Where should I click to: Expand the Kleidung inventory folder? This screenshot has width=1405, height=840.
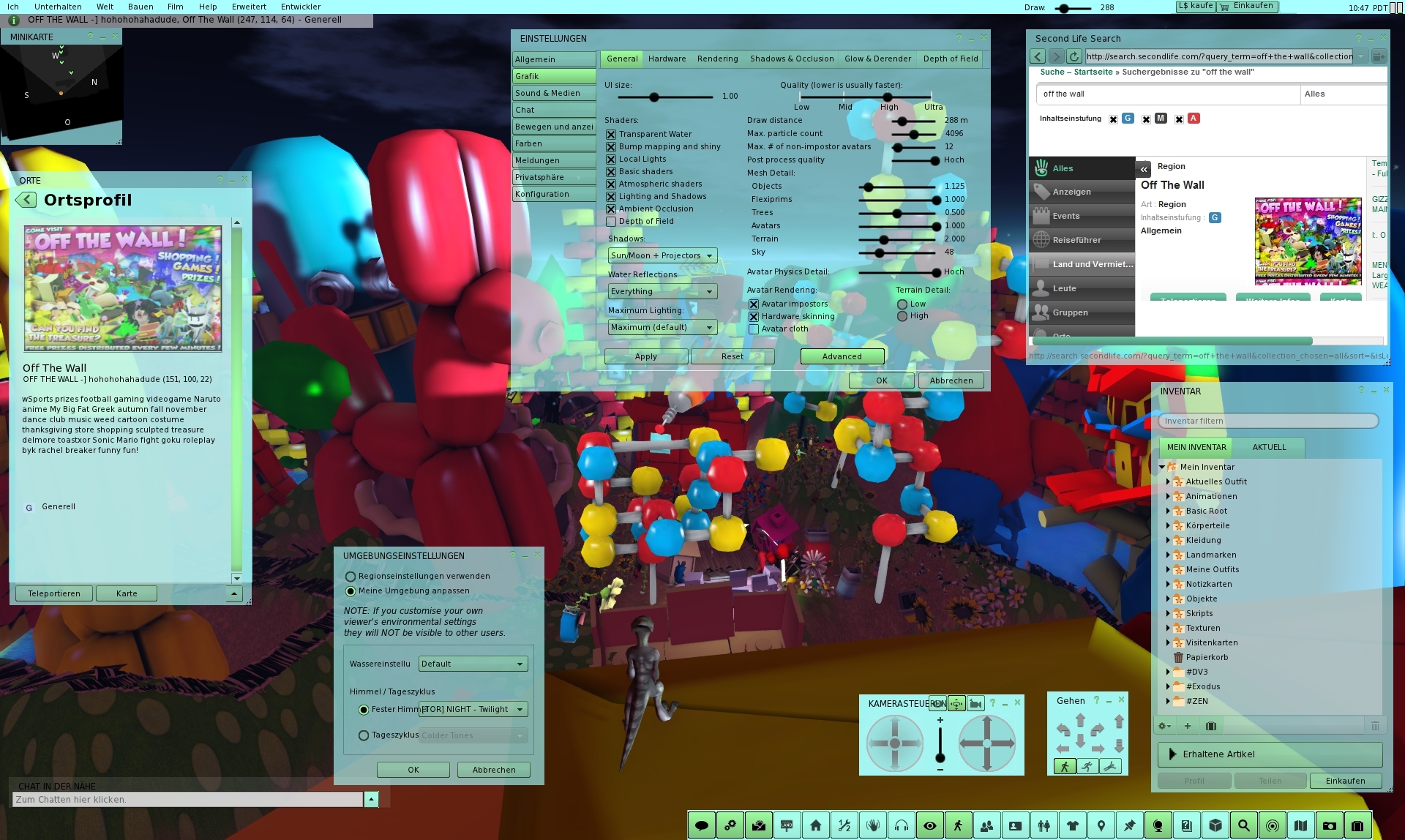click(1168, 540)
